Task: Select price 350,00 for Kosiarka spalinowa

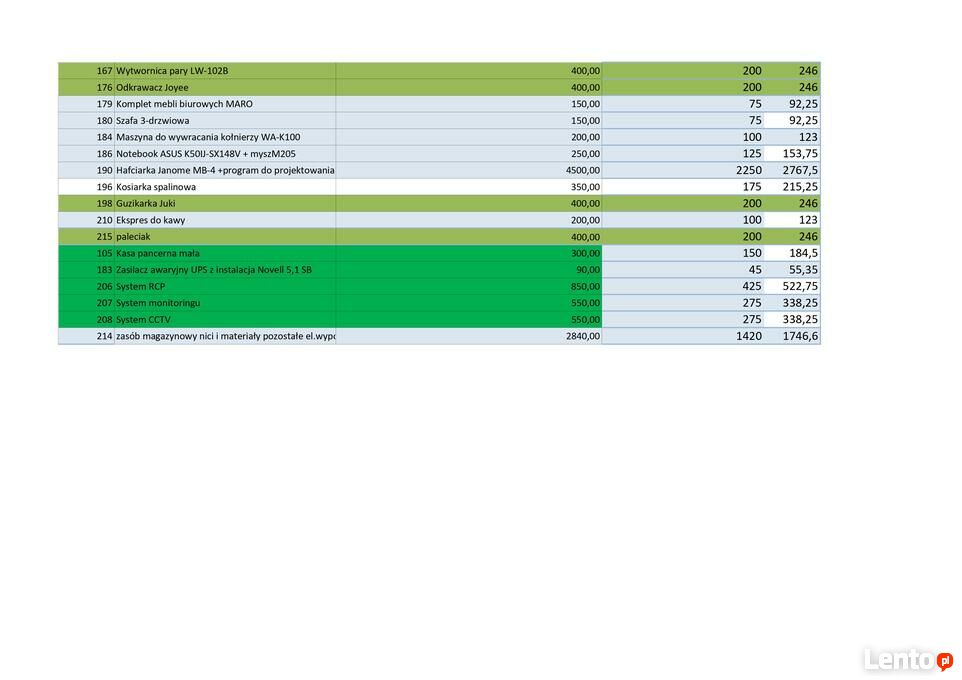Action: [469, 187]
